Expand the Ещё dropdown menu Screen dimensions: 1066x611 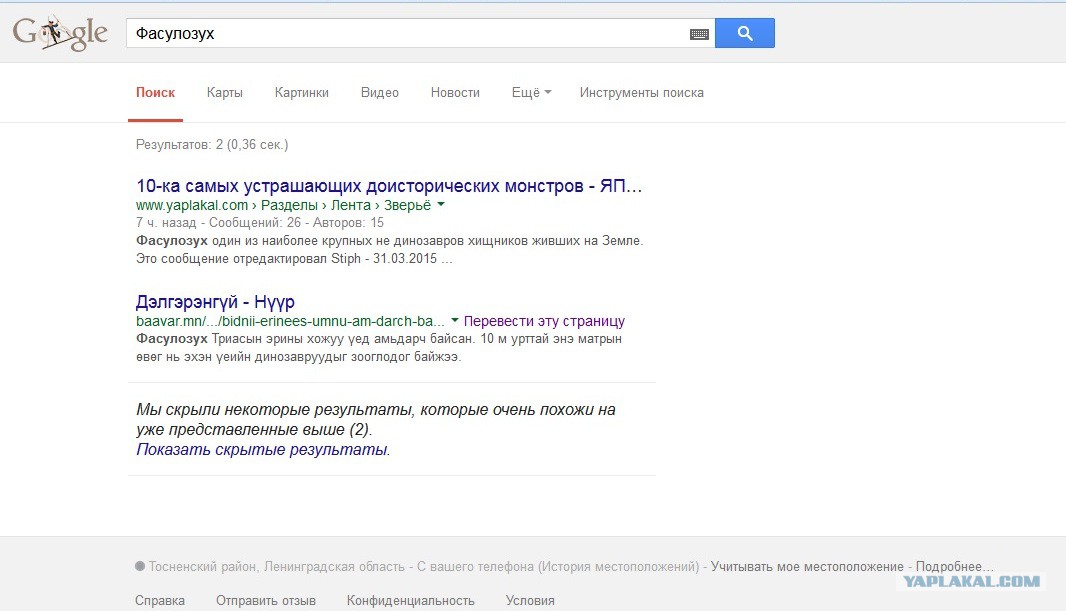pyautogui.click(x=531, y=92)
